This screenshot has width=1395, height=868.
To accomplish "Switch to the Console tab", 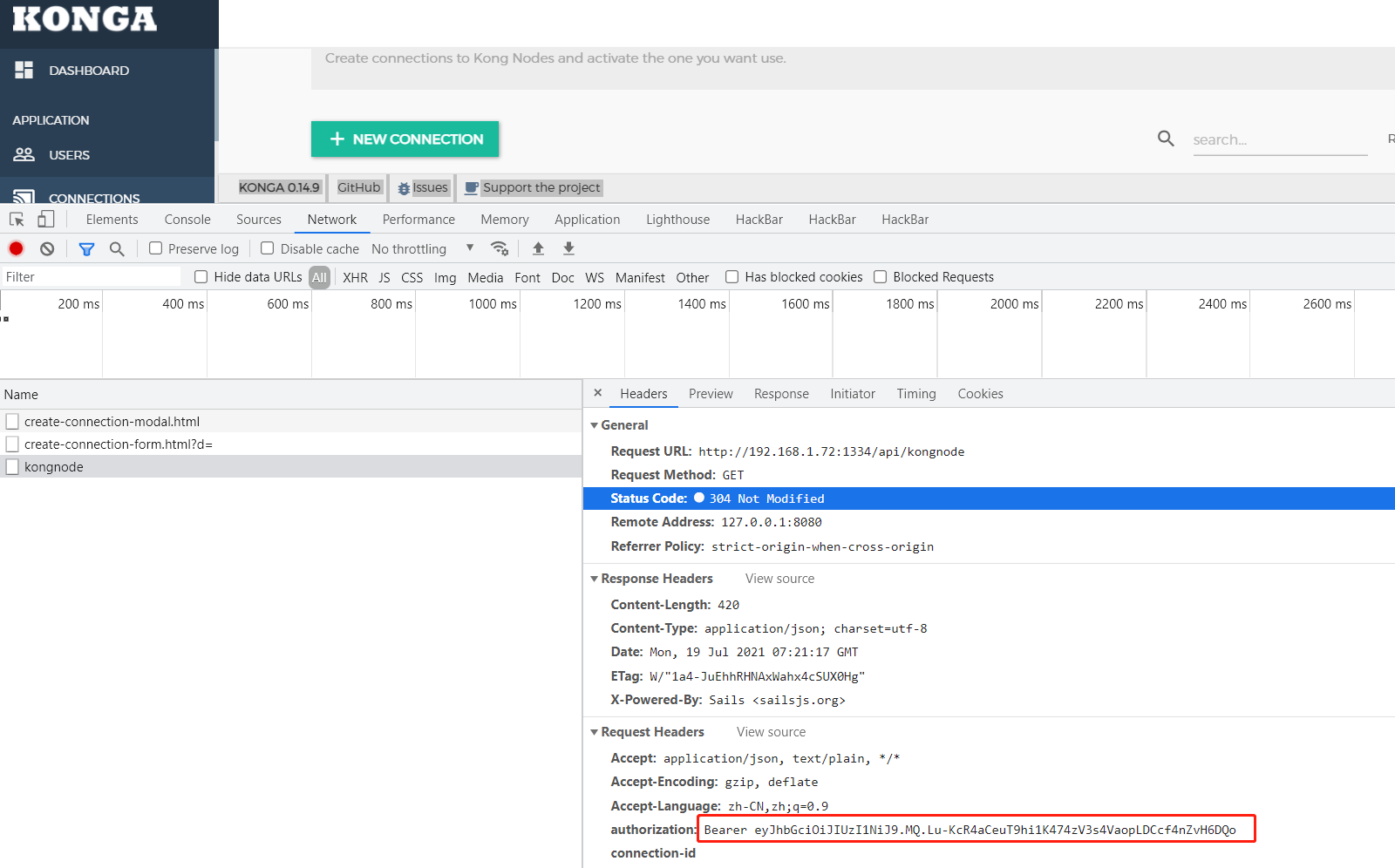I will click(x=187, y=220).
